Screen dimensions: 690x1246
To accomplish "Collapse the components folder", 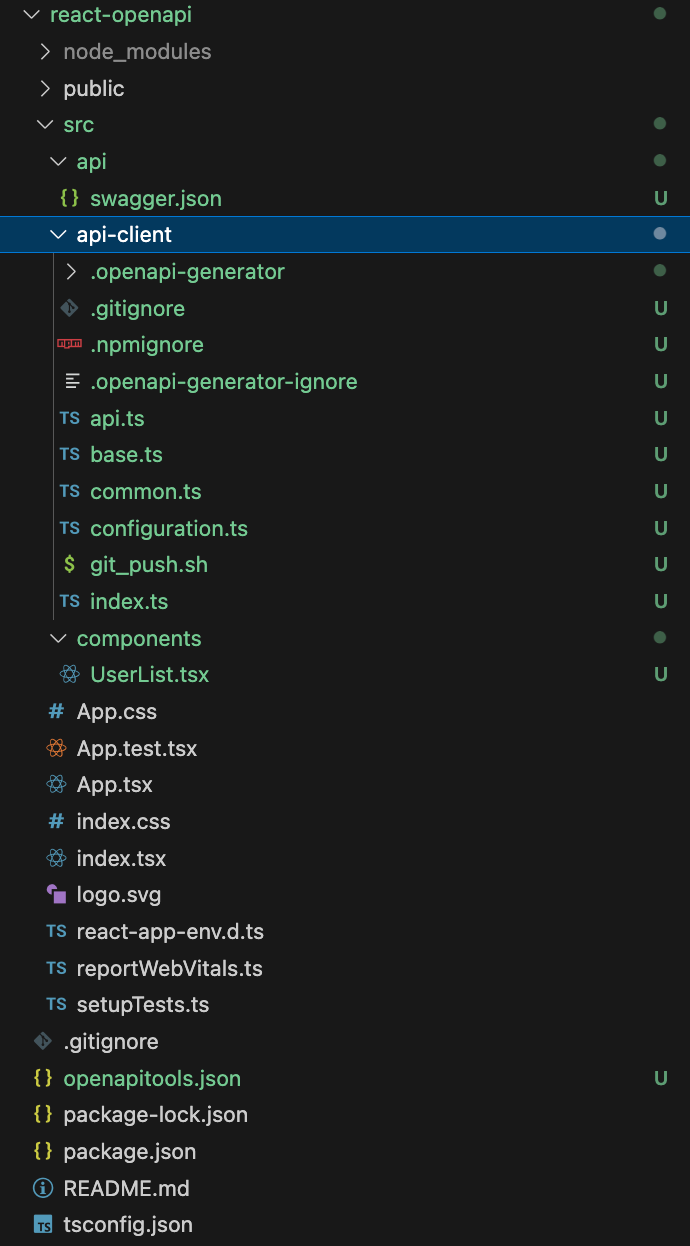I will (57, 638).
